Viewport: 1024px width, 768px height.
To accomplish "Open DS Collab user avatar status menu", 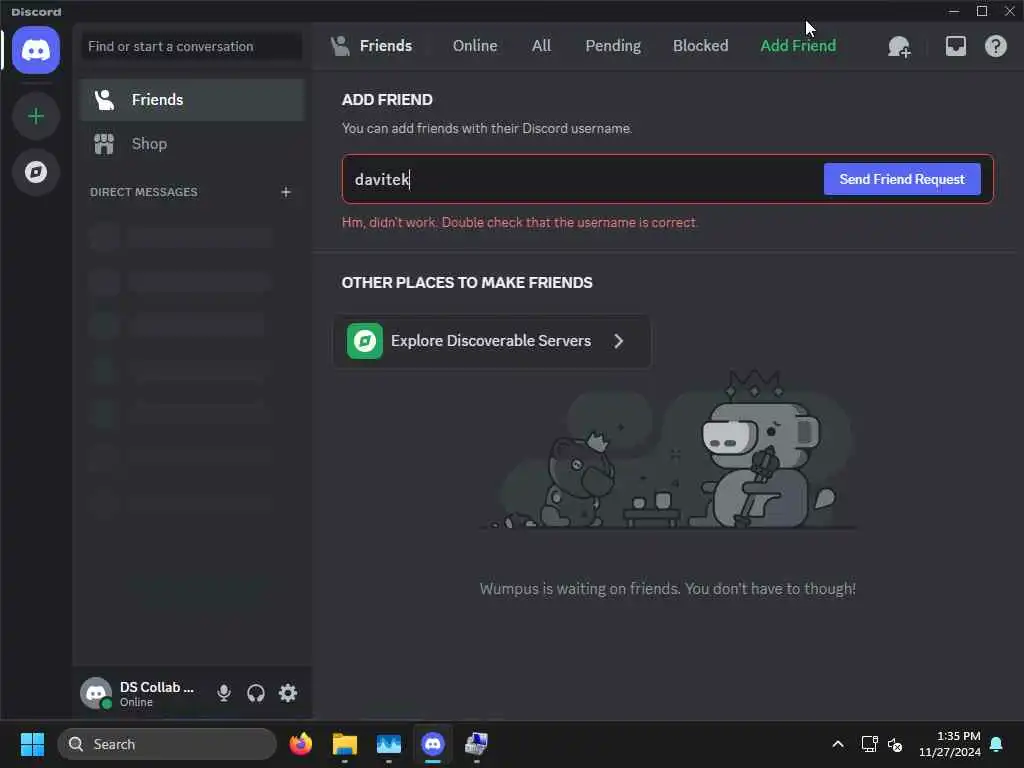I will click(x=96, y=693).
